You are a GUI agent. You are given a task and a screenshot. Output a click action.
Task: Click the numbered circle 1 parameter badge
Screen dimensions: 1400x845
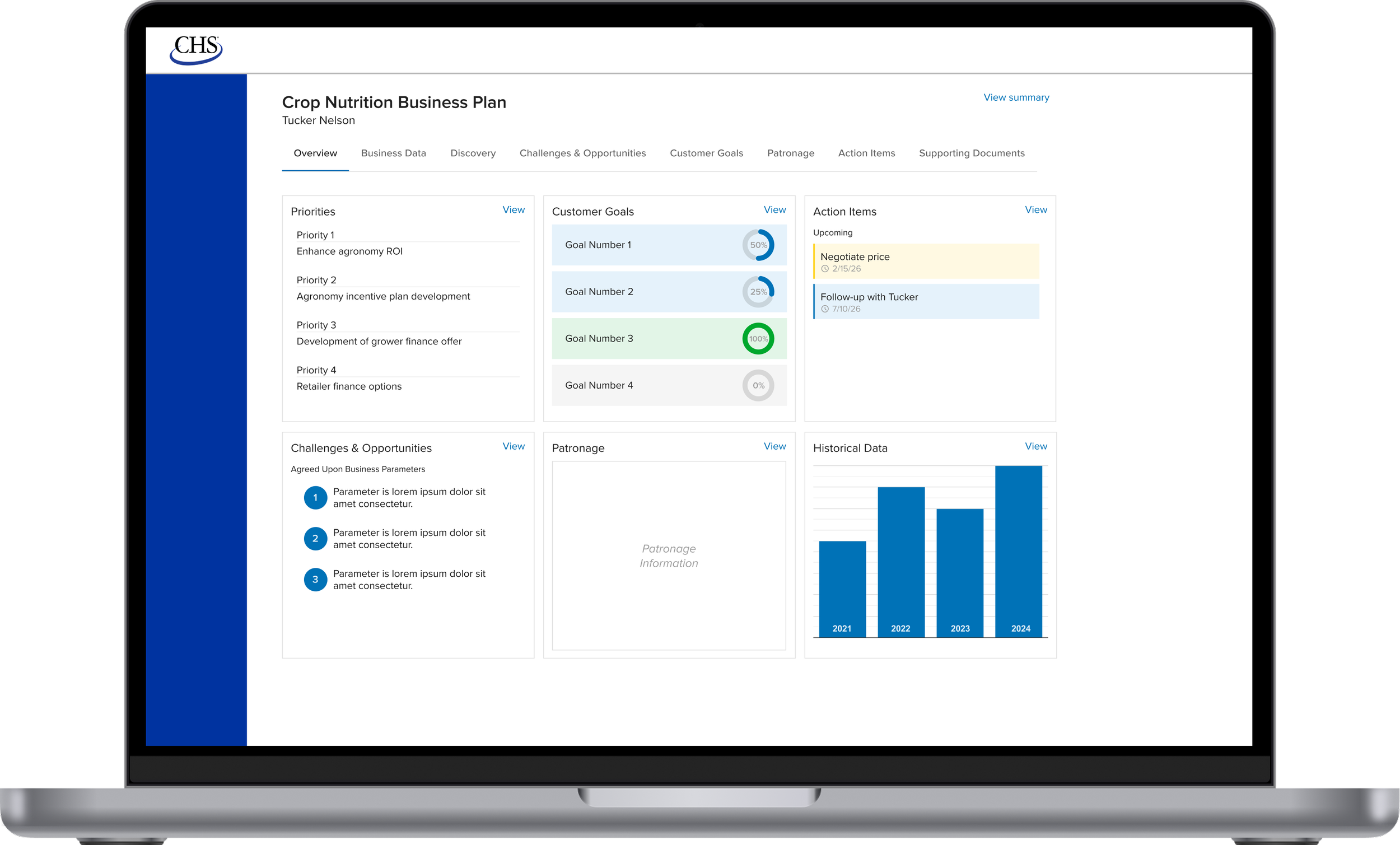coord(315,498)
